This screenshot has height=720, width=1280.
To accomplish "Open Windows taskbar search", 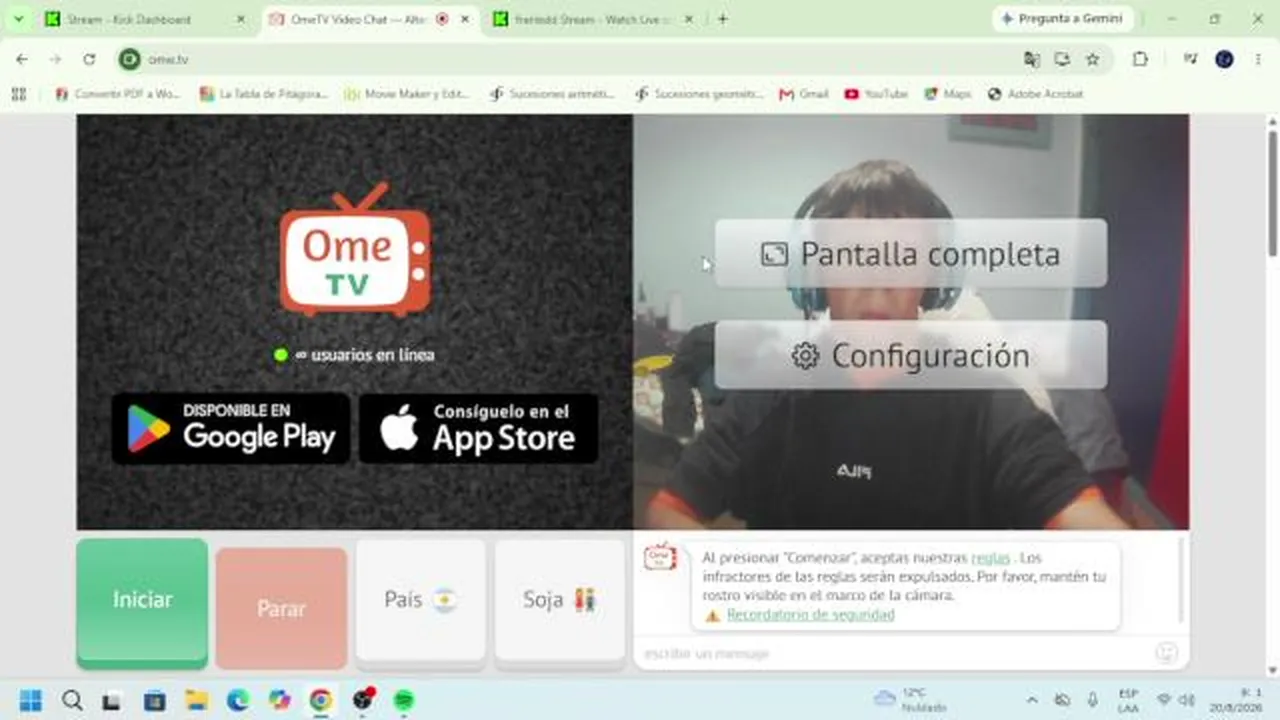I will tap(72, 700).
